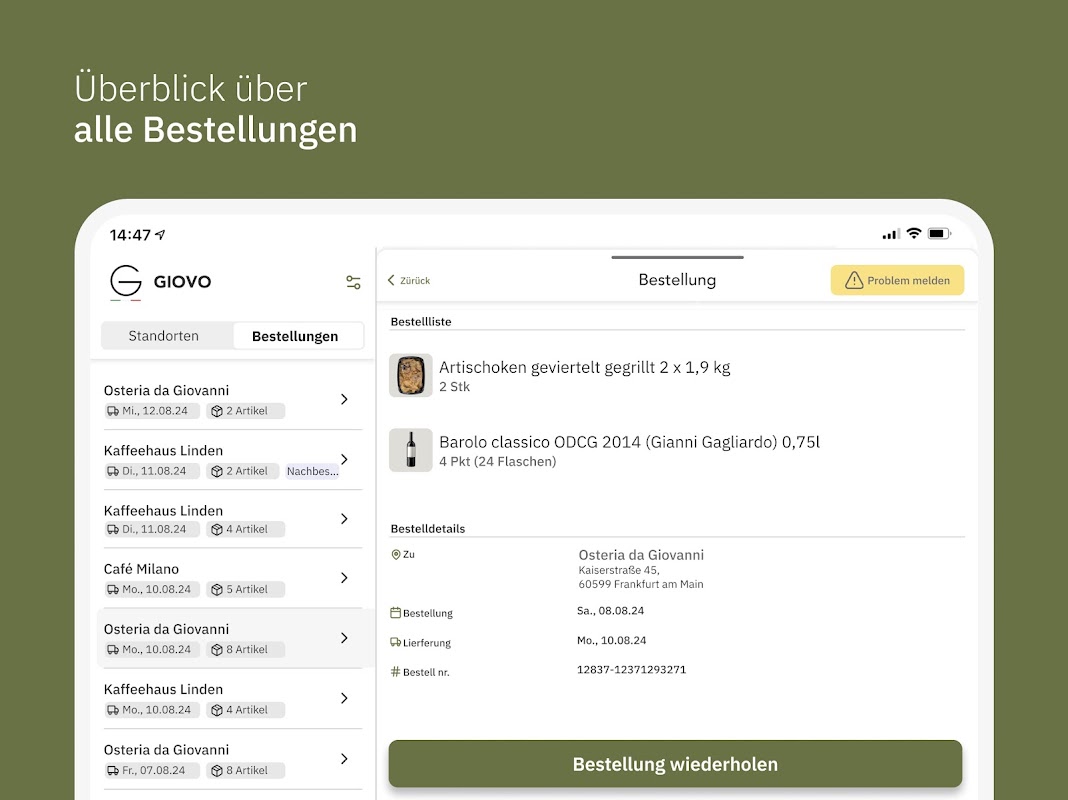
Task: Open chevron of Osteria da Giovanni 10.08.24 order
Action: click(344, 638)
